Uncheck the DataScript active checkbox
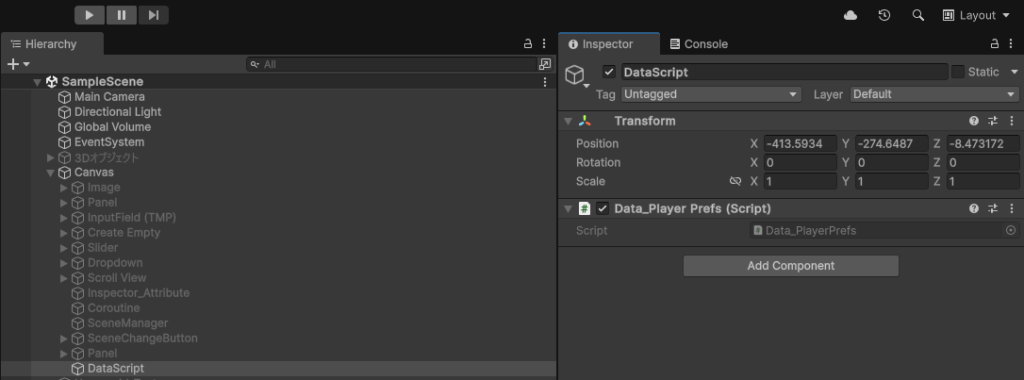The image size is (1024, 380). click(x=609, y=72)
